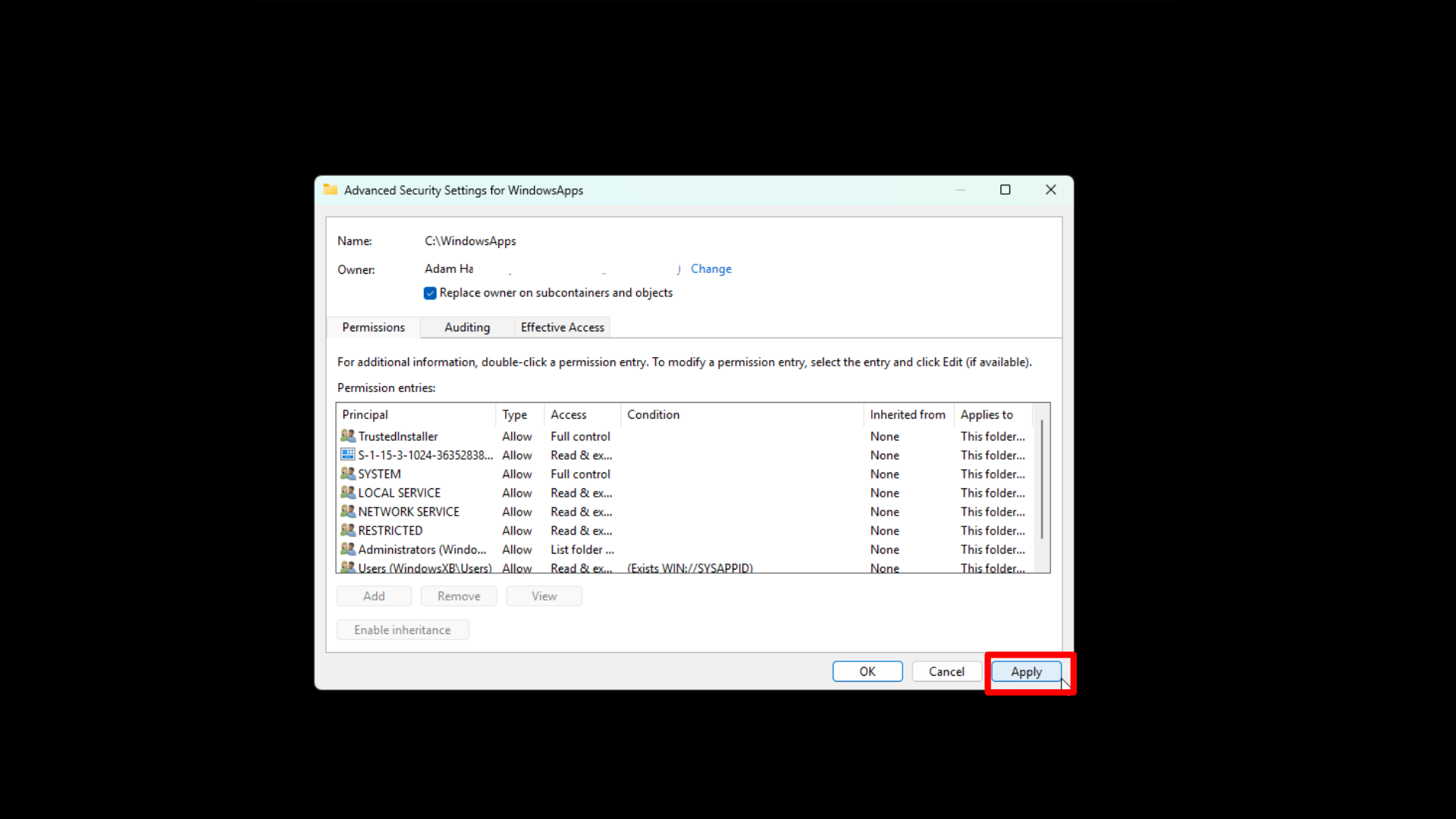Uncheck Replace owner on subcontainers and objects
This screenshot has width=1456, height=819.
coord(430,293)
